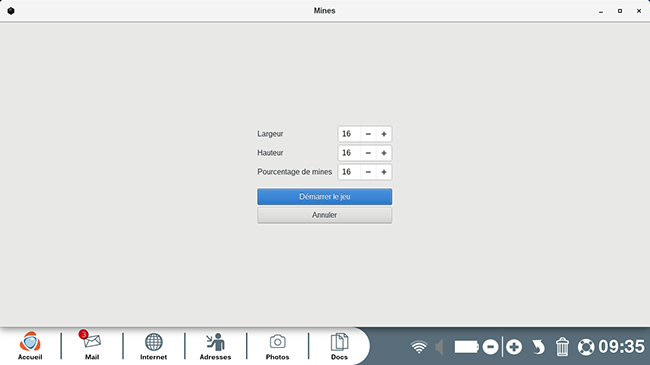Open the Adresses contacts icon
The height and width of the screenshot is (365, 650).
click(x=215, y=346)
